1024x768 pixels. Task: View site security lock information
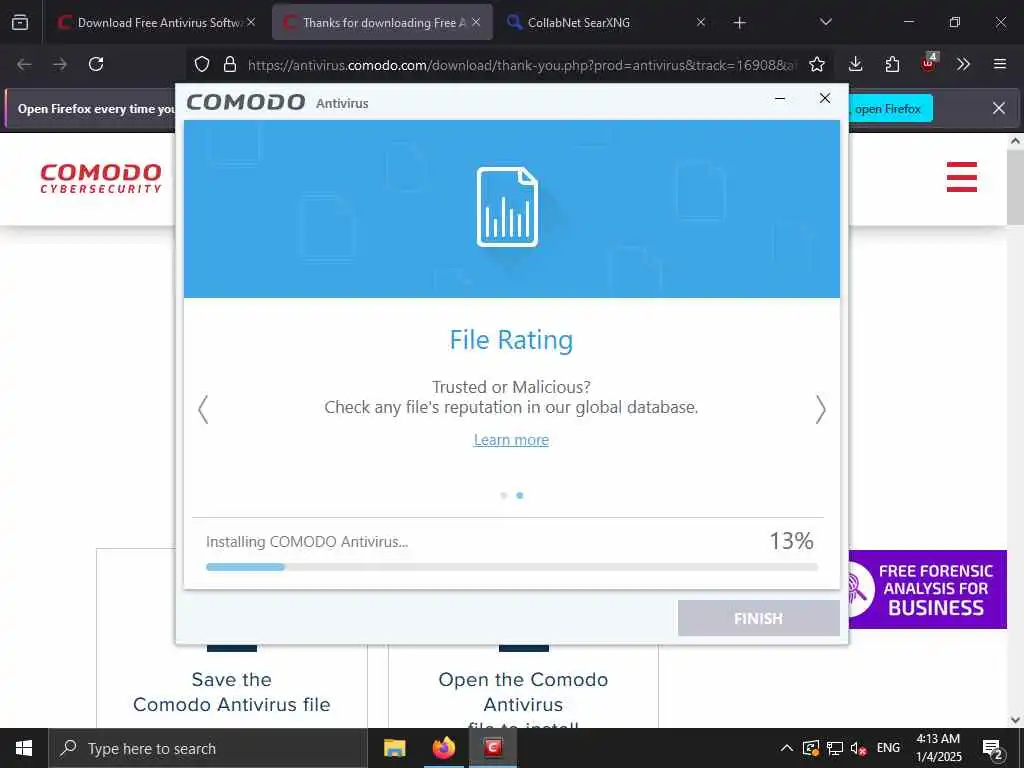click(229, 64)
